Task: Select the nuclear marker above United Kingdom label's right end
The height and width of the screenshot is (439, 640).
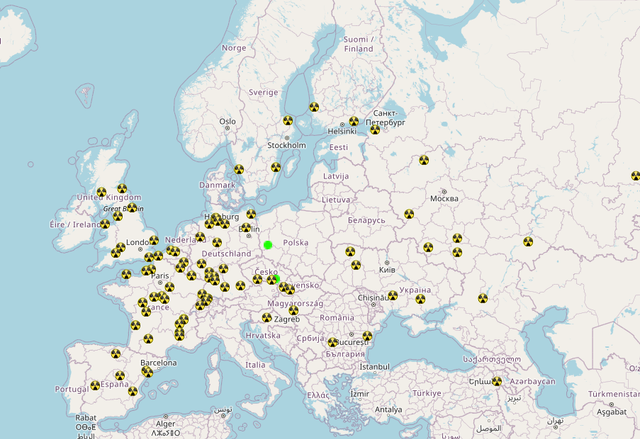Action: coord(122,188)
